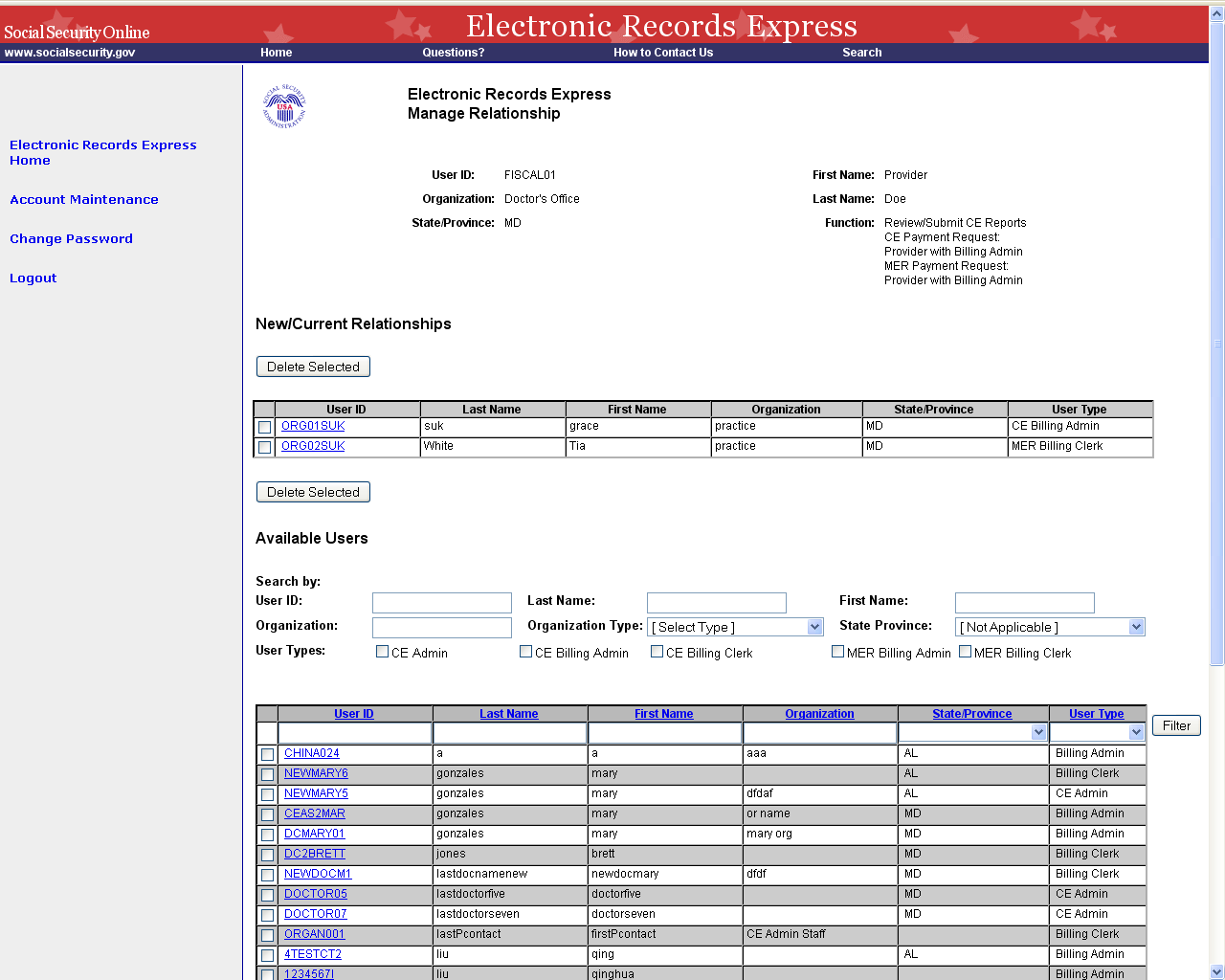Focus the User ID search field

click(x=441, y=602)
